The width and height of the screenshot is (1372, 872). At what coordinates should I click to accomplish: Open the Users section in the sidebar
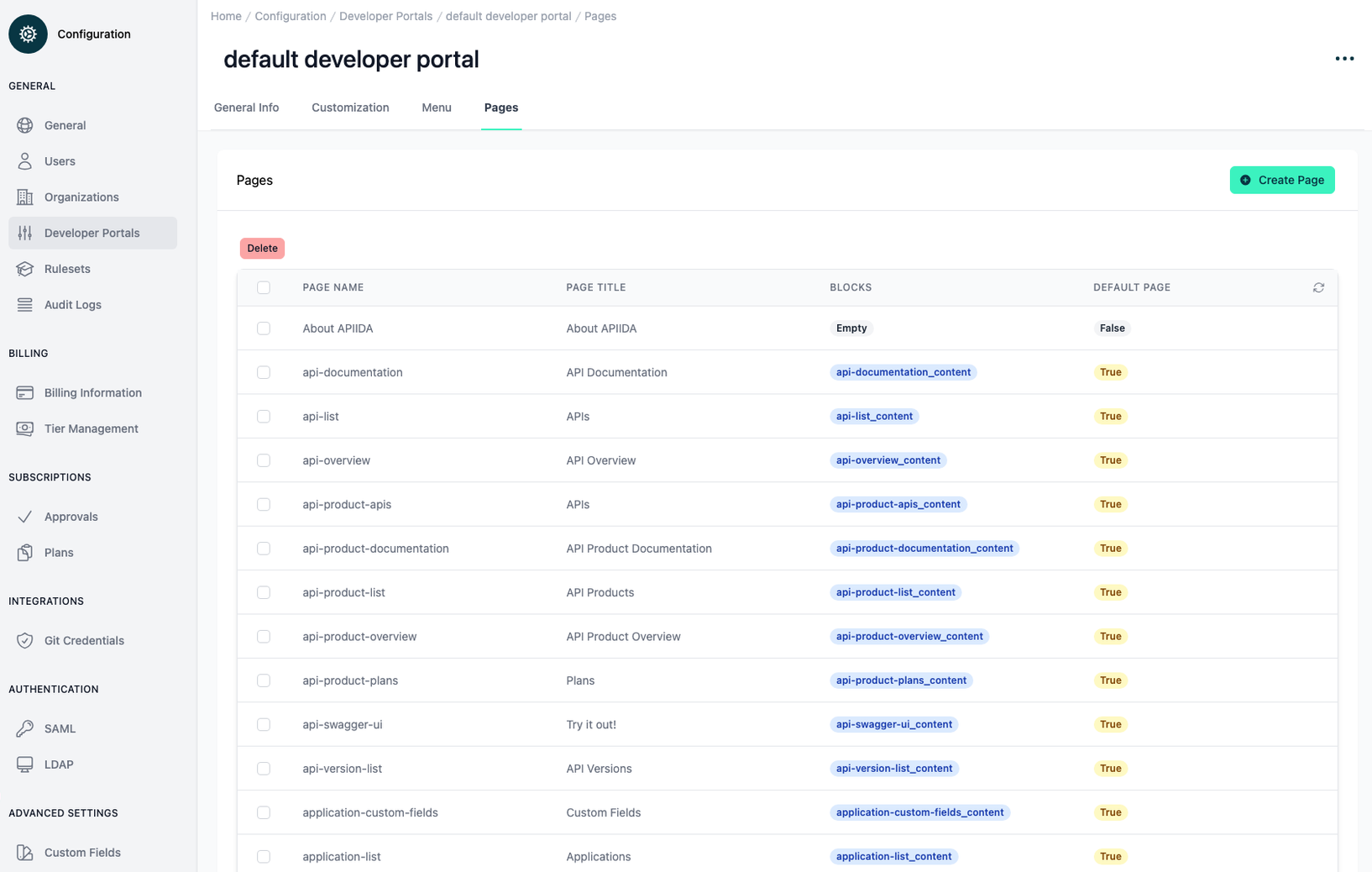59,160
